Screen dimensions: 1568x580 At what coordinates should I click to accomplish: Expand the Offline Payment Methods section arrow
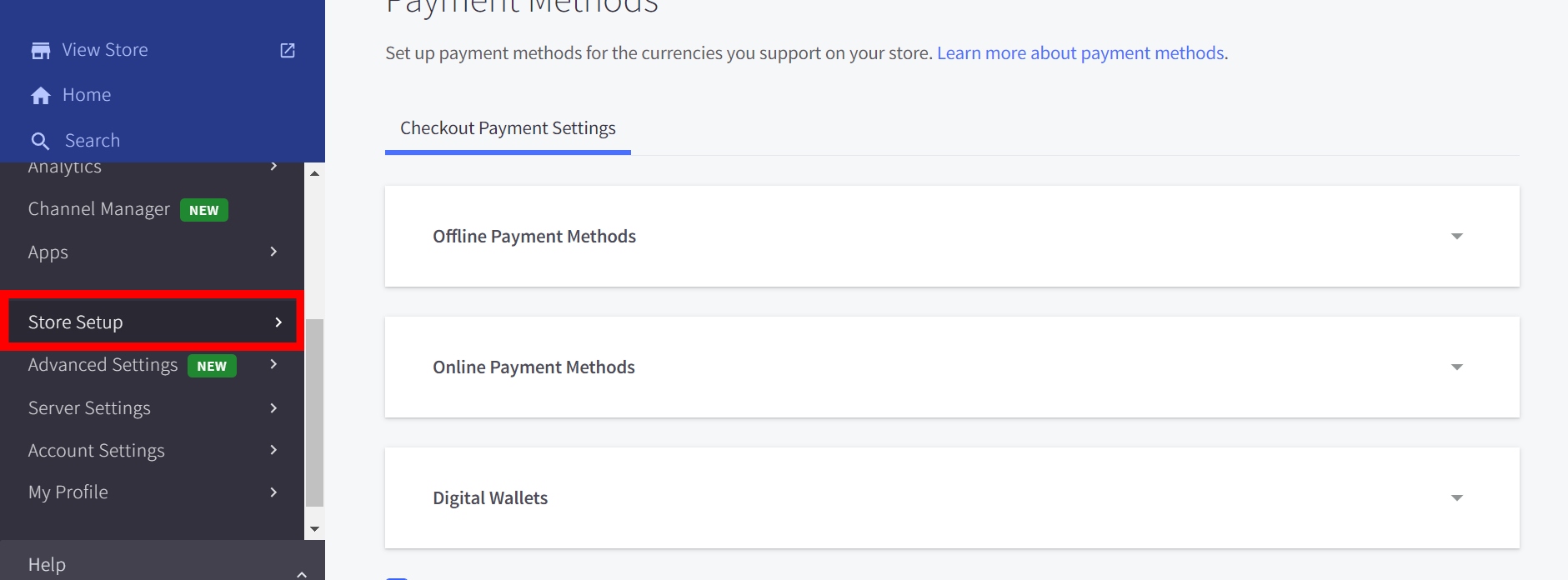pos(1456,237)
